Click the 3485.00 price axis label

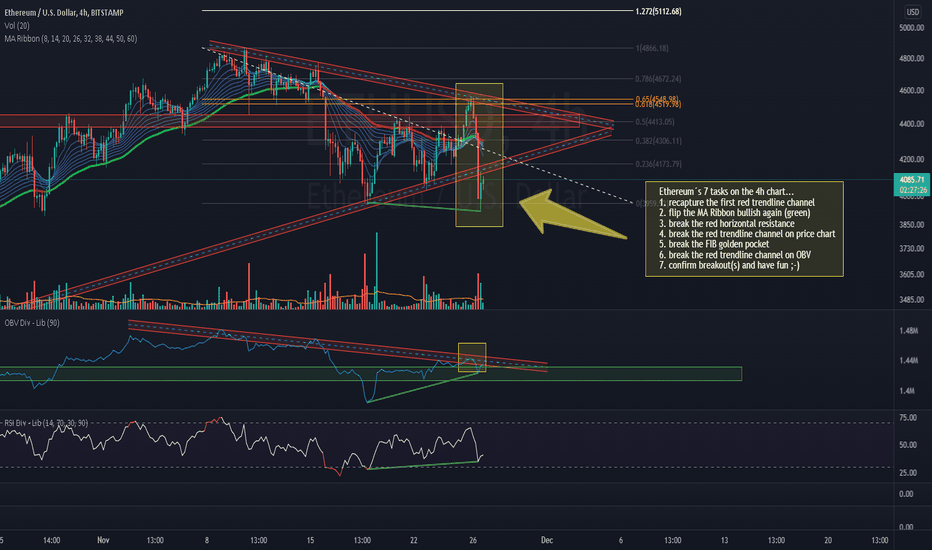click(911, 300)
